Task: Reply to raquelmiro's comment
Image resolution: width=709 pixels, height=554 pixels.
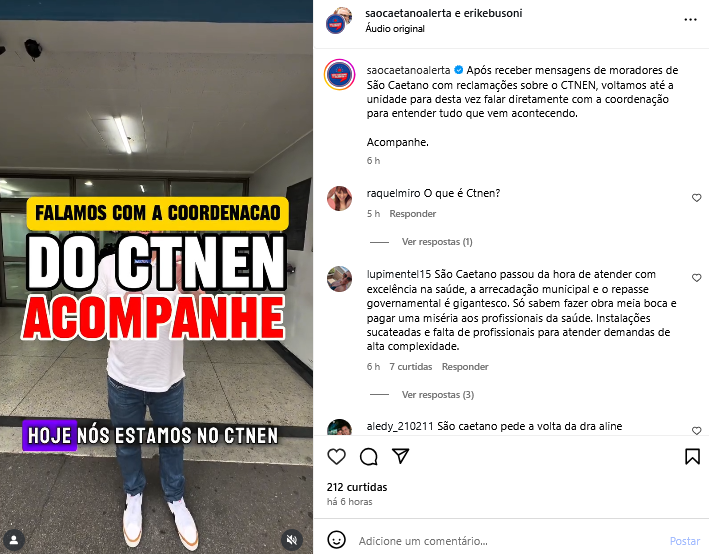Action: [412, 213]
